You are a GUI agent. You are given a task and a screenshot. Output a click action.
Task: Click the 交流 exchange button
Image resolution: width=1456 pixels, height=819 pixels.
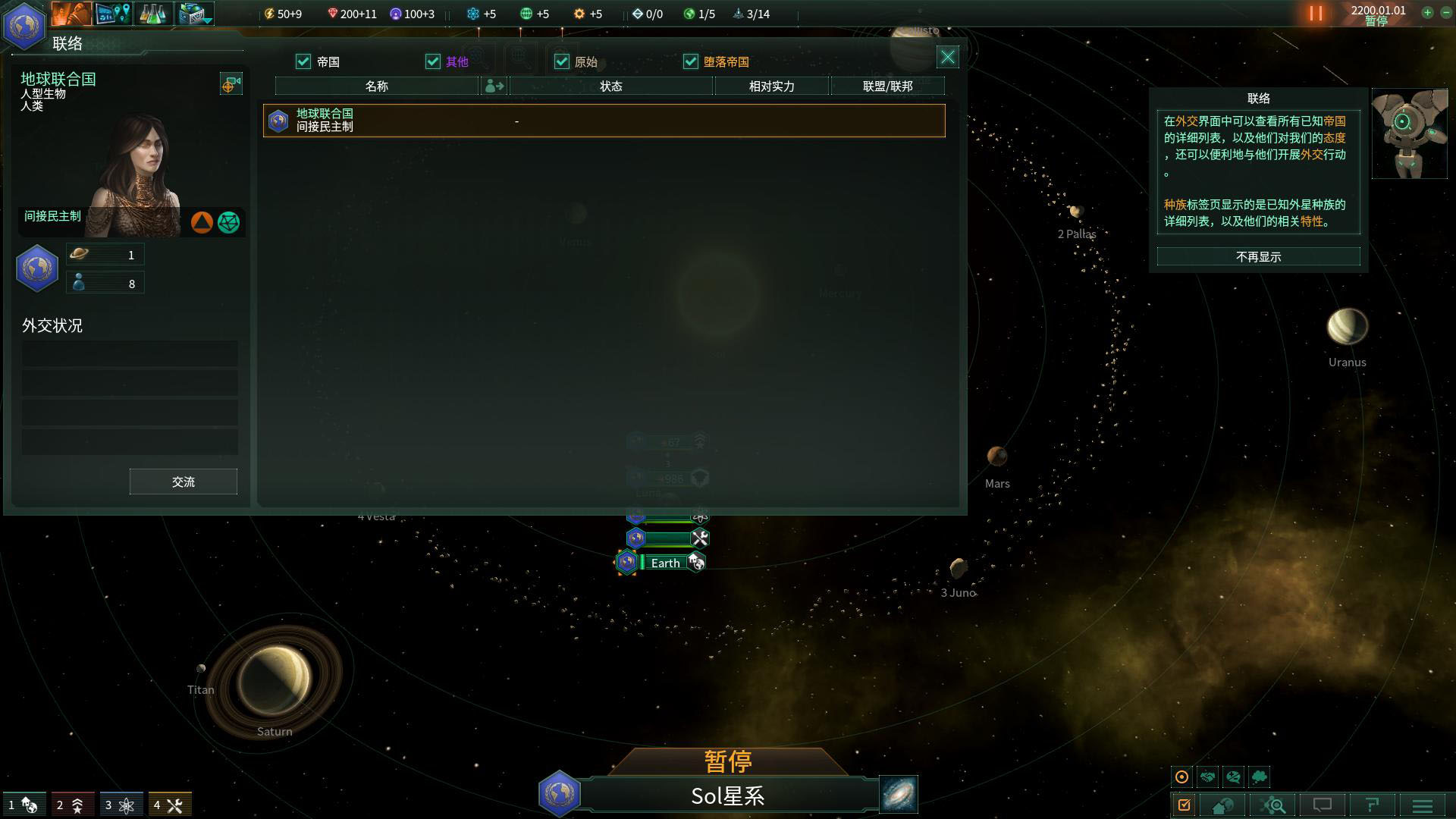pyautogui.click(x=182, y=482)
